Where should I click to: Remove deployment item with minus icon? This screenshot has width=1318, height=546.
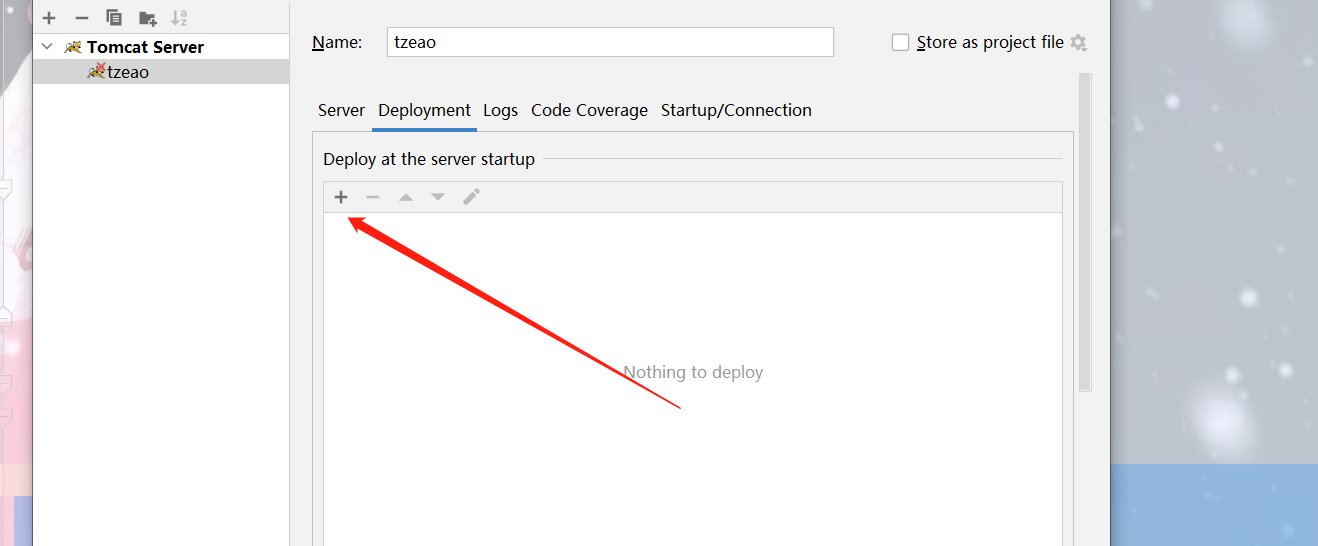point(373,197)
